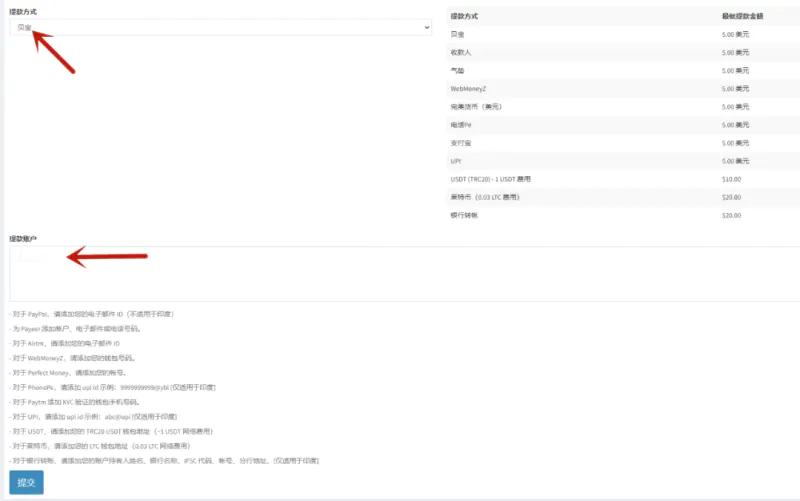800x501 pixels.
Task: Click the $10.00 minimum amount cell
Action: (731, 179)
